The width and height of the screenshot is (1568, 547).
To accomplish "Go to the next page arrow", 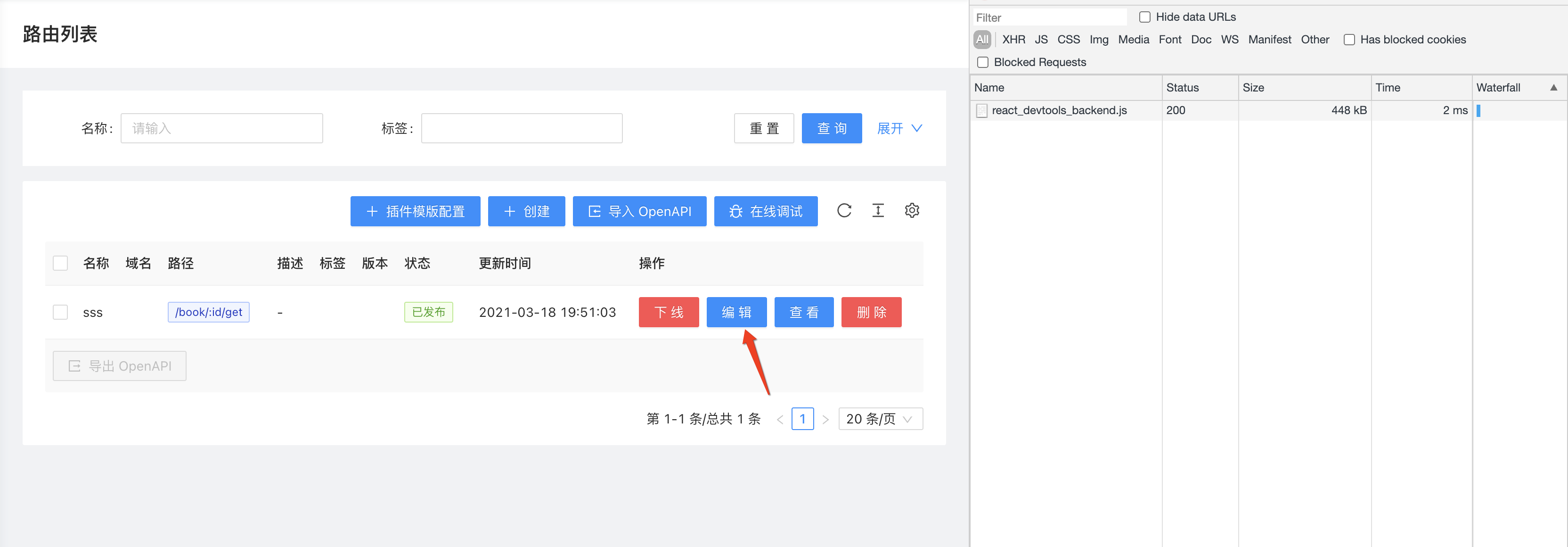I will click(x=825, y=419).
